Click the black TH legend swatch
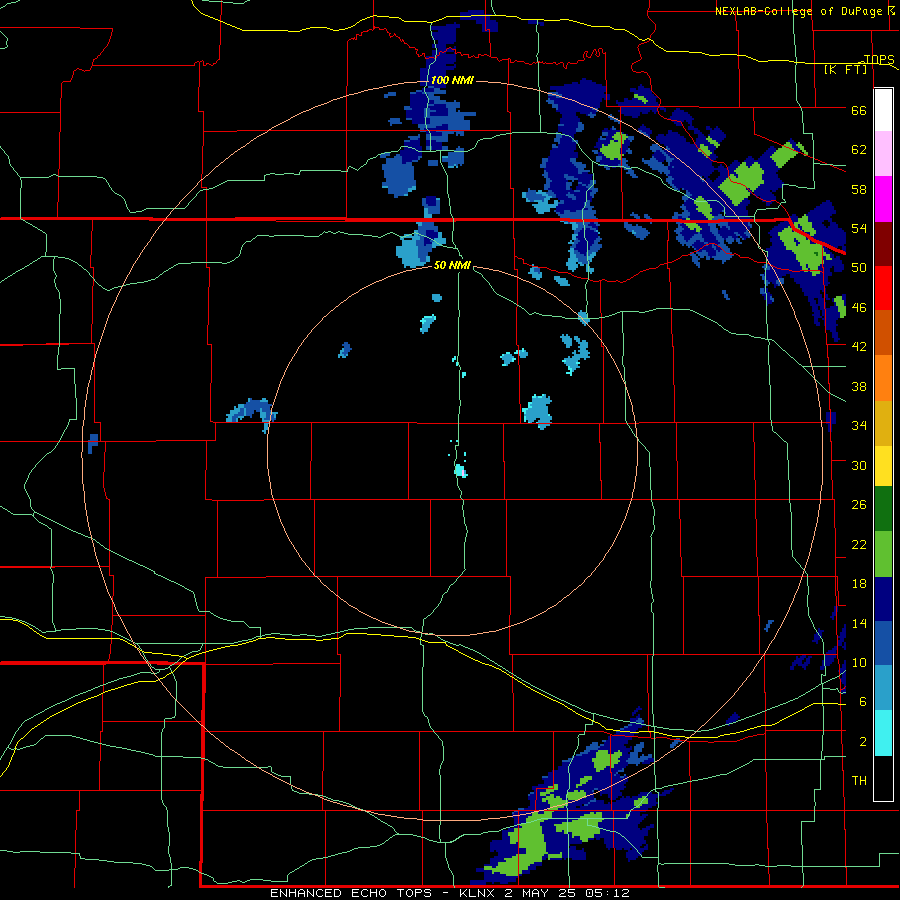This screenshot has height=900, width=900. [883, 778]
